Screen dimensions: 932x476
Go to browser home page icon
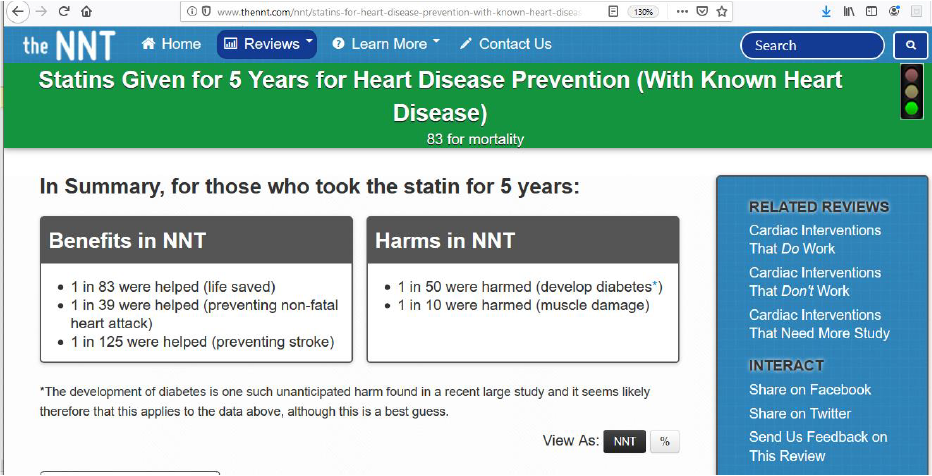tap(86, 12)
